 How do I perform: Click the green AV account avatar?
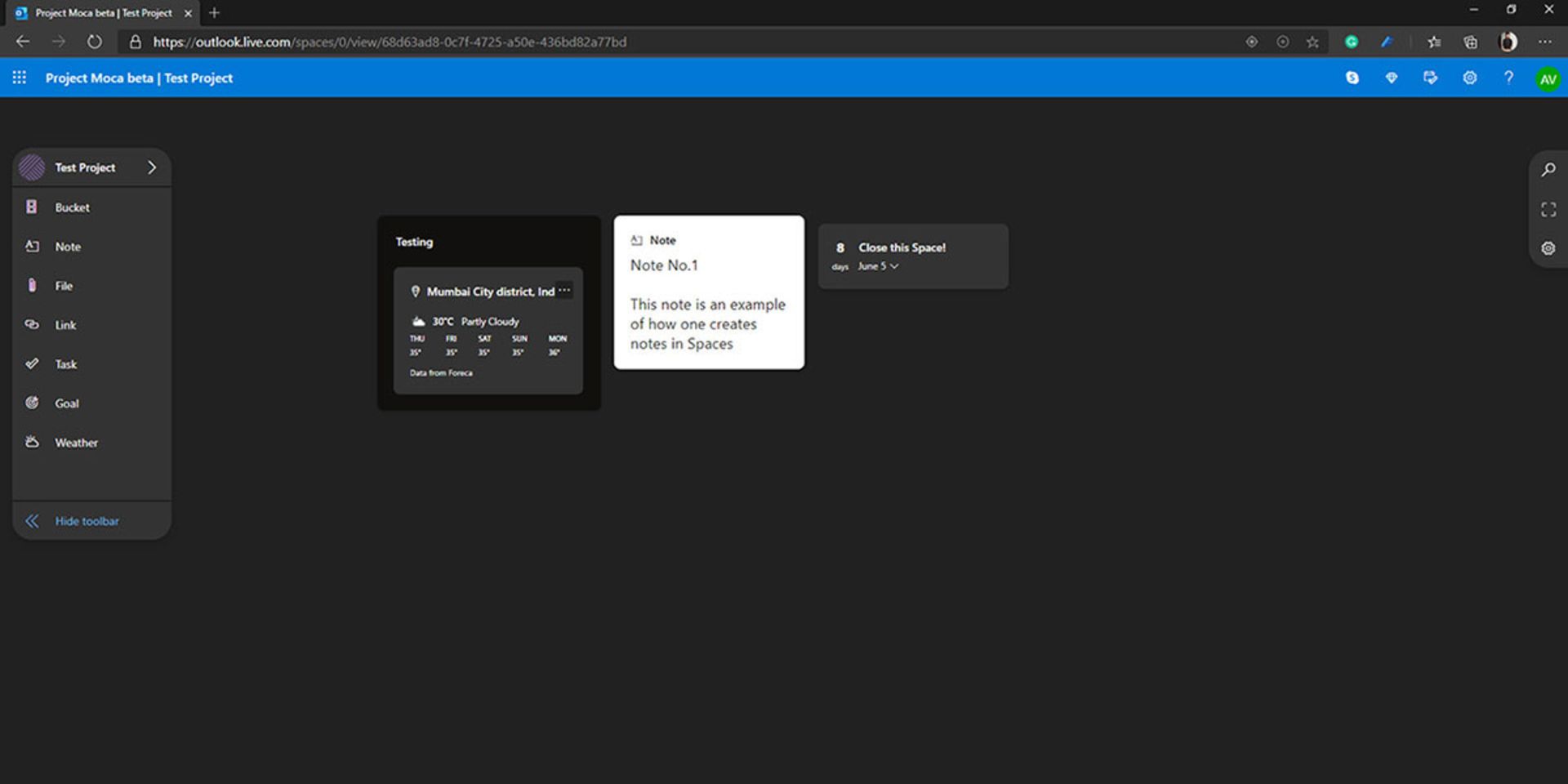[x=1548, y=78]
